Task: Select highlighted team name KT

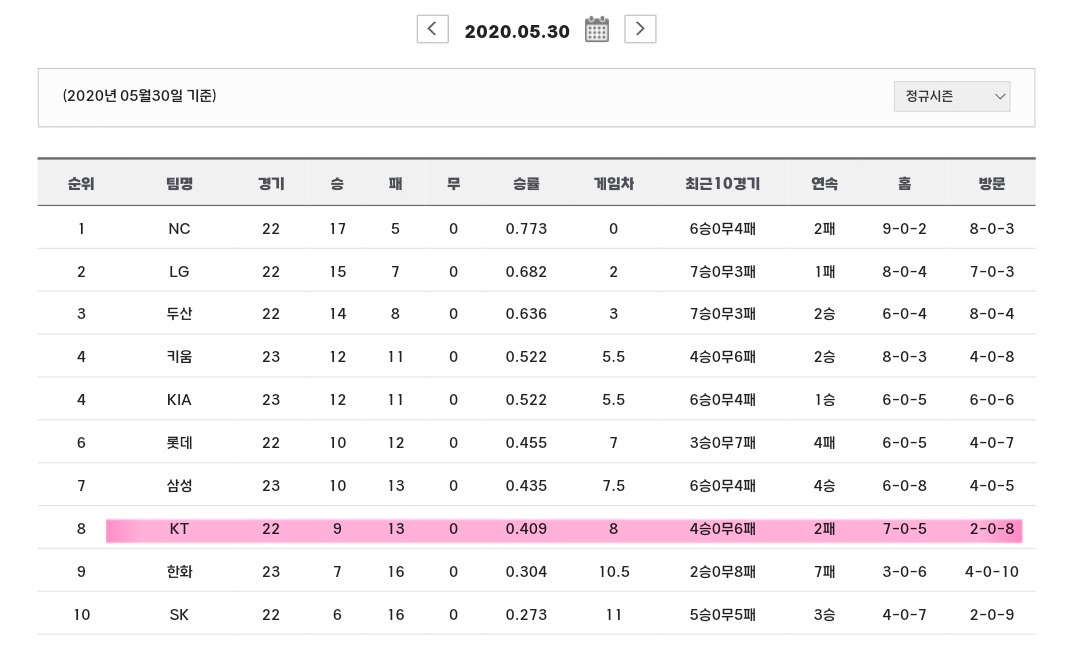Action: (179, 529)
